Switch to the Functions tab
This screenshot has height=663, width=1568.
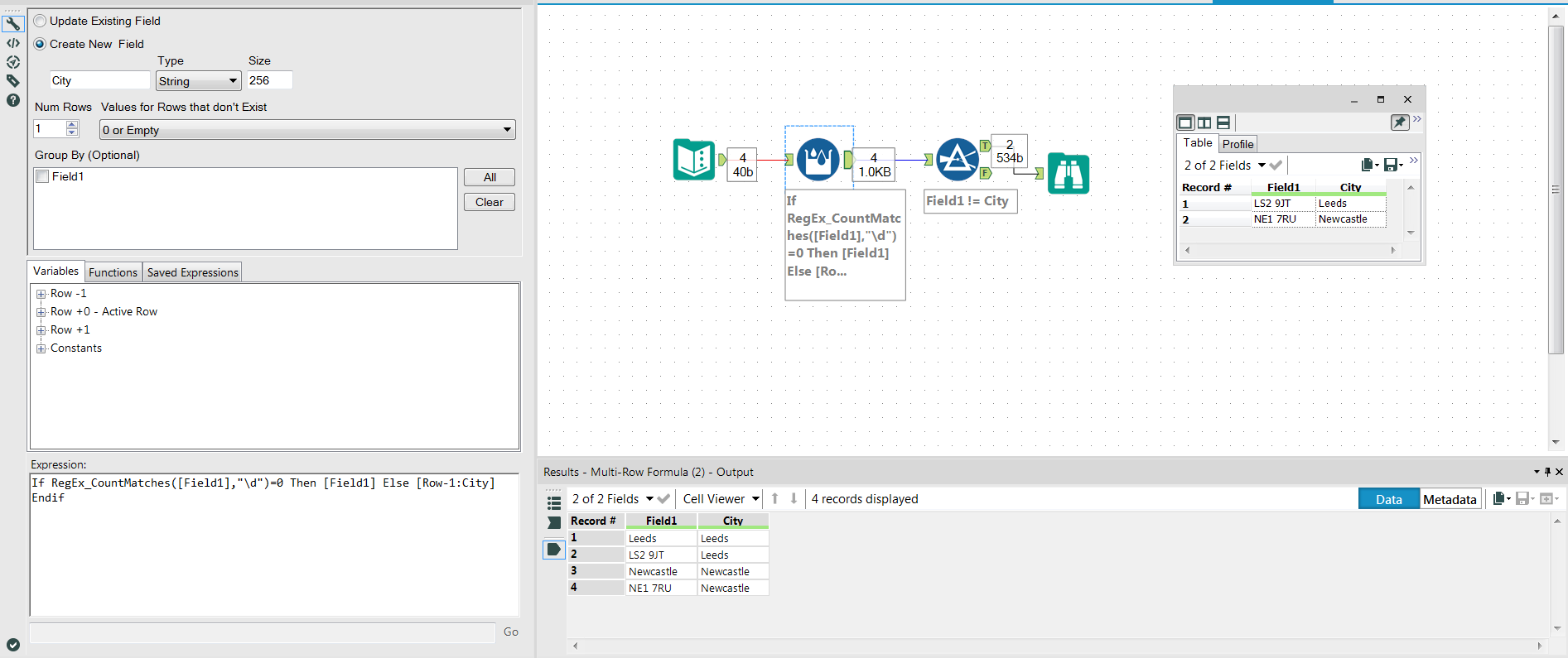[x=113, y=272]
